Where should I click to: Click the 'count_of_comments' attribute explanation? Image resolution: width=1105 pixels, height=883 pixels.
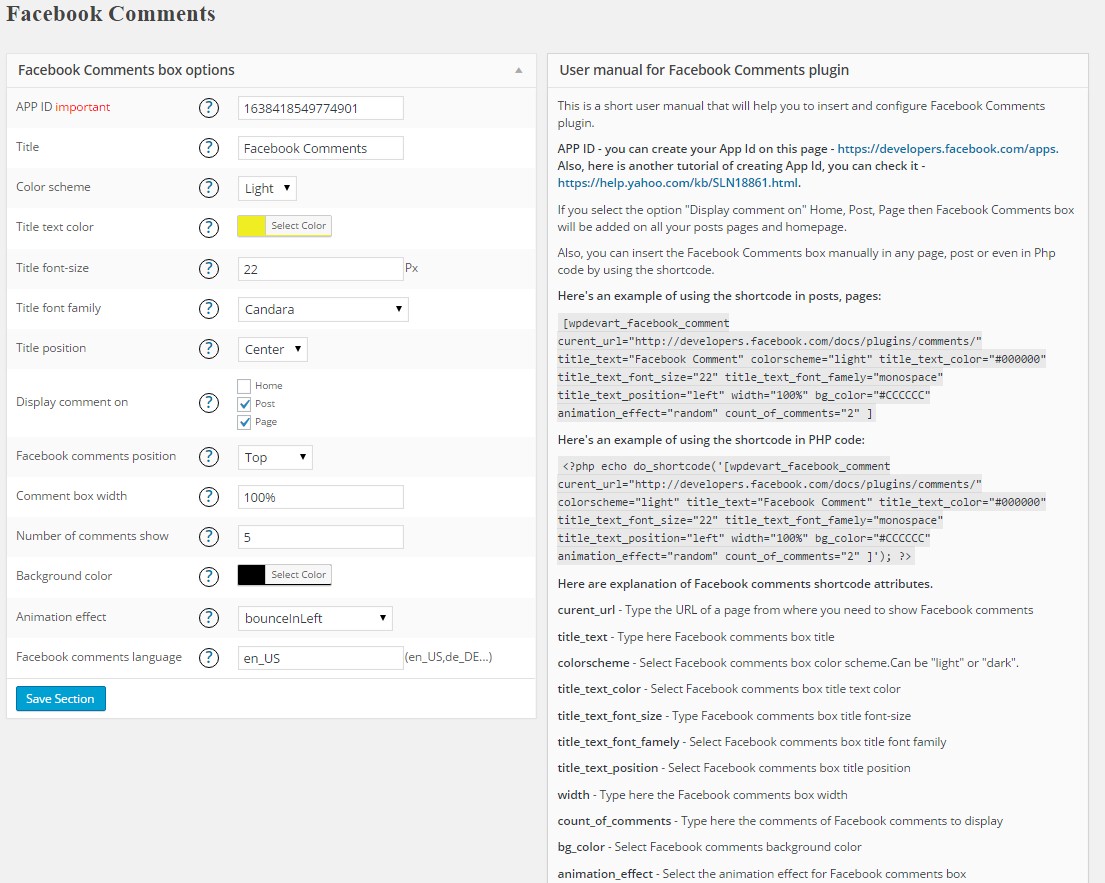click(780, 821)
